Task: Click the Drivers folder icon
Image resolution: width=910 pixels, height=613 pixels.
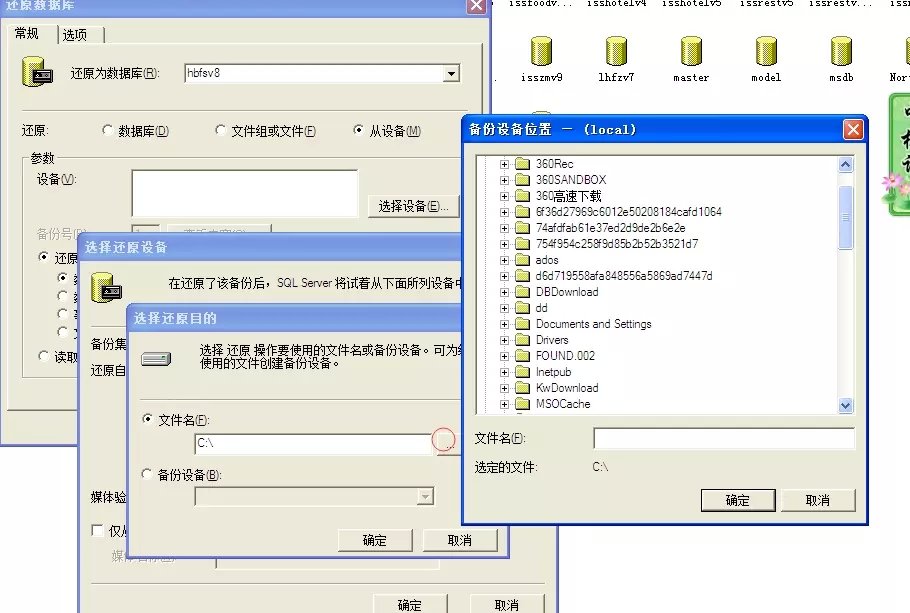Action: click(522, 340)
